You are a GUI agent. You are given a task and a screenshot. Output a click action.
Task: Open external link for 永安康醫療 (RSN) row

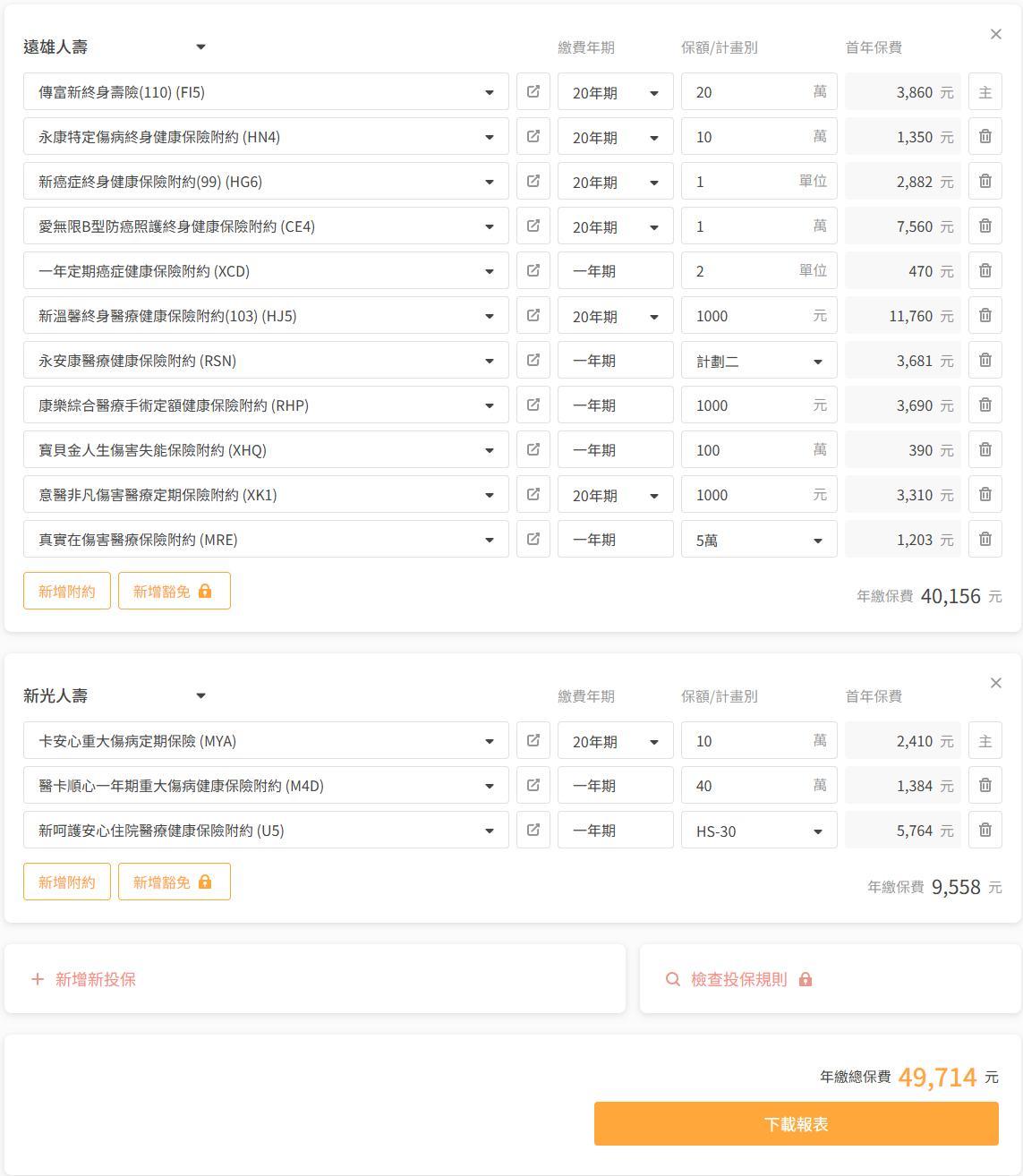(533, 360)
